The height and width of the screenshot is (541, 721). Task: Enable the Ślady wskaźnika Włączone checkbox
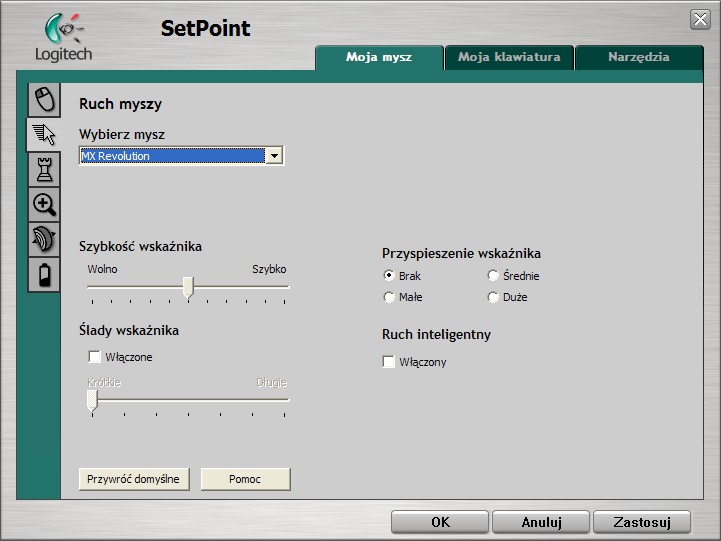(x=94, y=357)
